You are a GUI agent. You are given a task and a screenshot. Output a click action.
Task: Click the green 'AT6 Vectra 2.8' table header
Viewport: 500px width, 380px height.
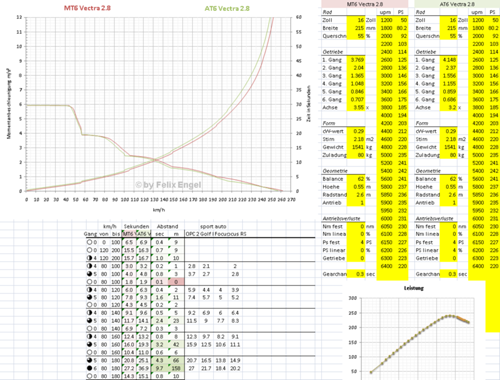point(457,4)
